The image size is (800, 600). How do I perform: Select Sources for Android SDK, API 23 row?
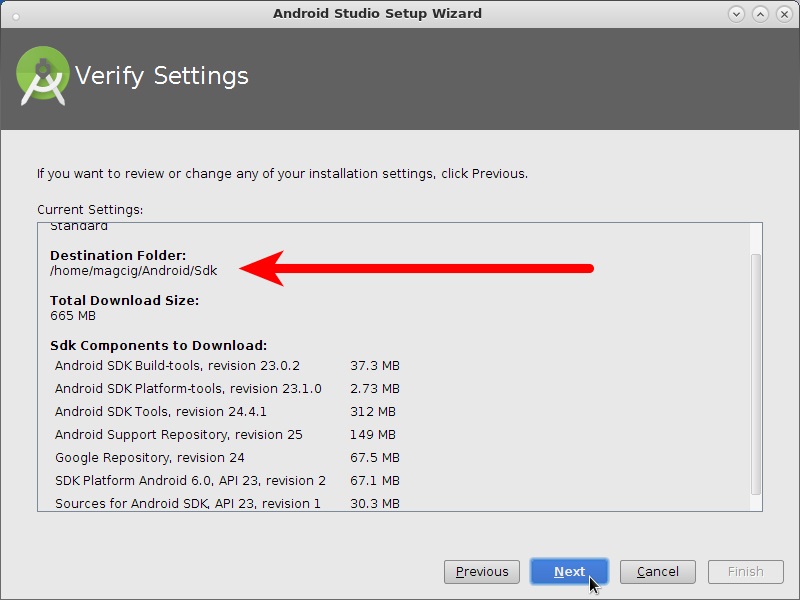[228, 504]
